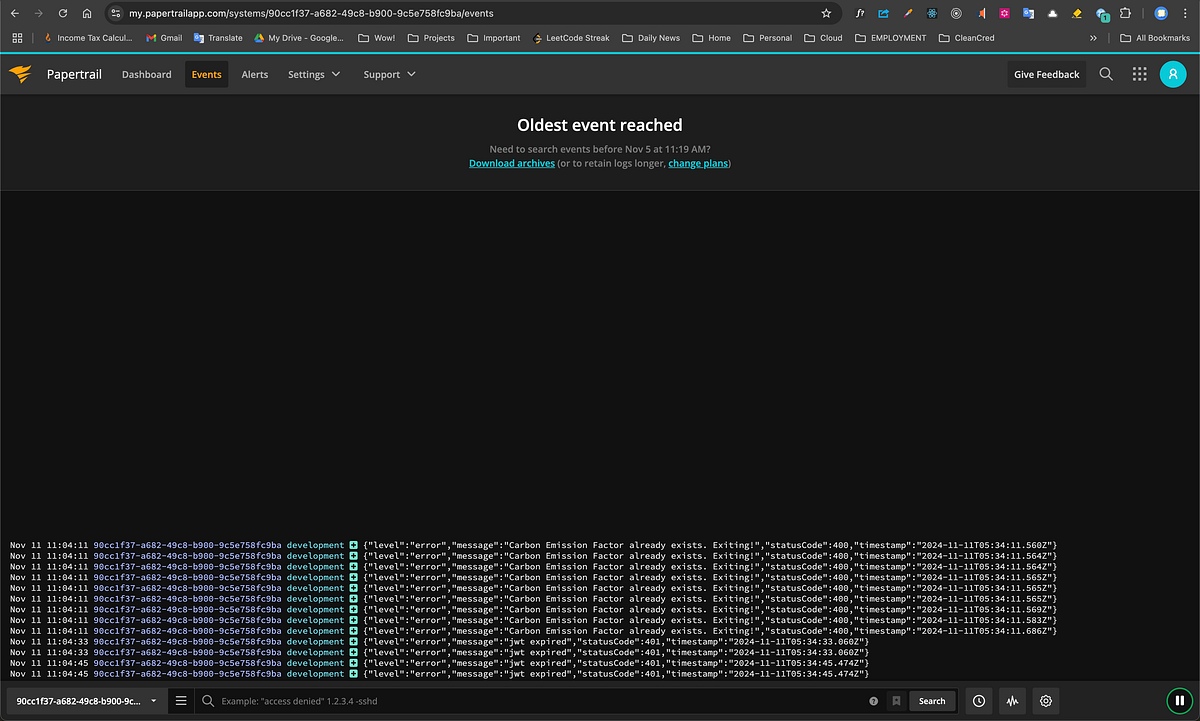Open the SolarWinds apps grid icon
The height and width of the screenshot is (721, 1200).
pos(1139,74)
